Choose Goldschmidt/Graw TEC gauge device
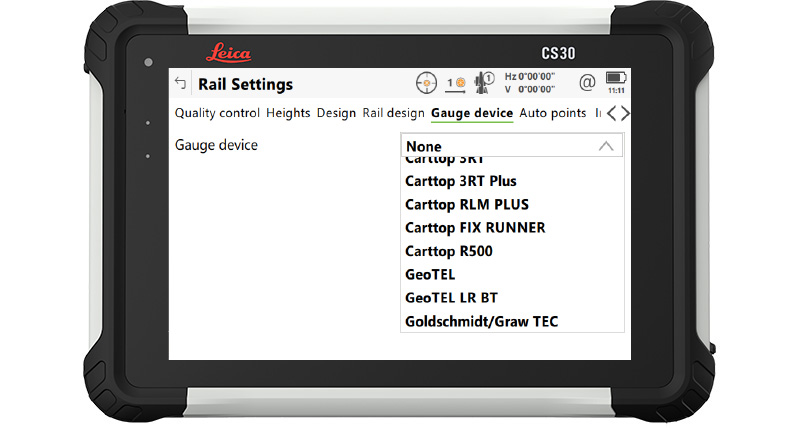 [481, 321]
